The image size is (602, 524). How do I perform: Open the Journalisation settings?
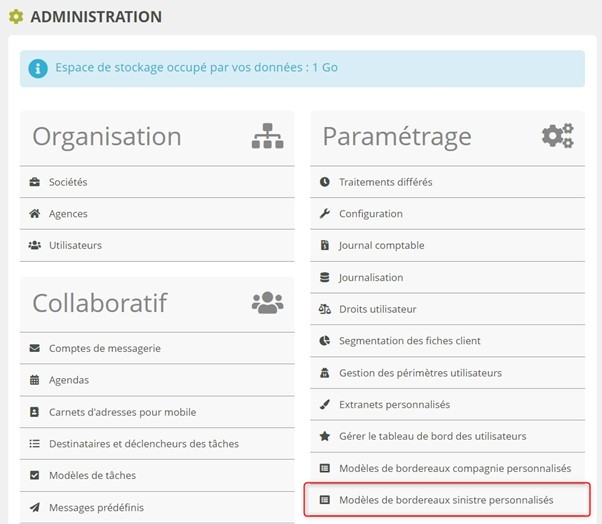tap(371, 277)
